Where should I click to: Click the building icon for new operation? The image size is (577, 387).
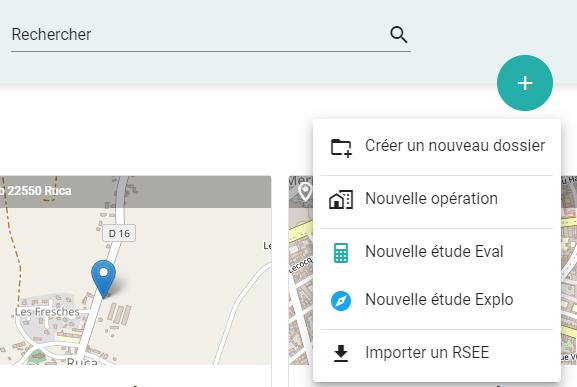click(x=341, y=200)
